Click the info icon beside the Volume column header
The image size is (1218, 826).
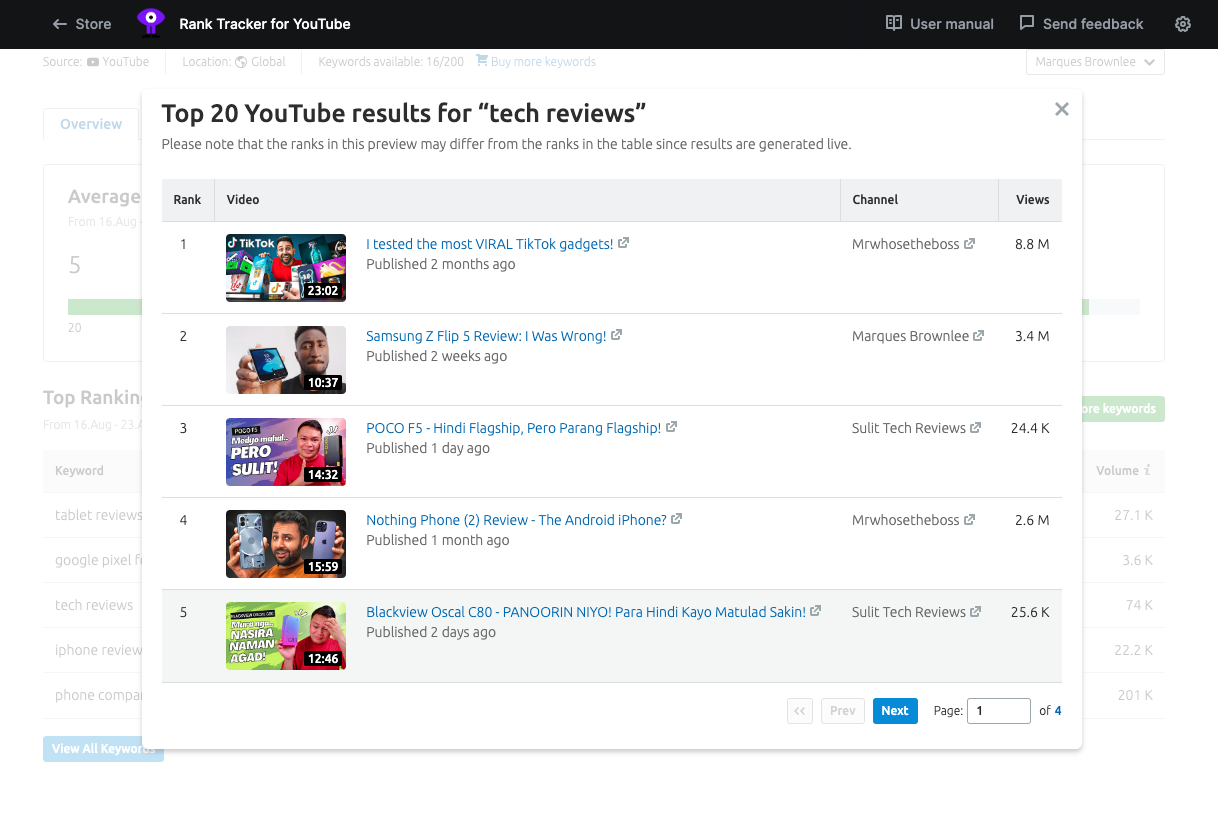click(x=1146, y=470)
